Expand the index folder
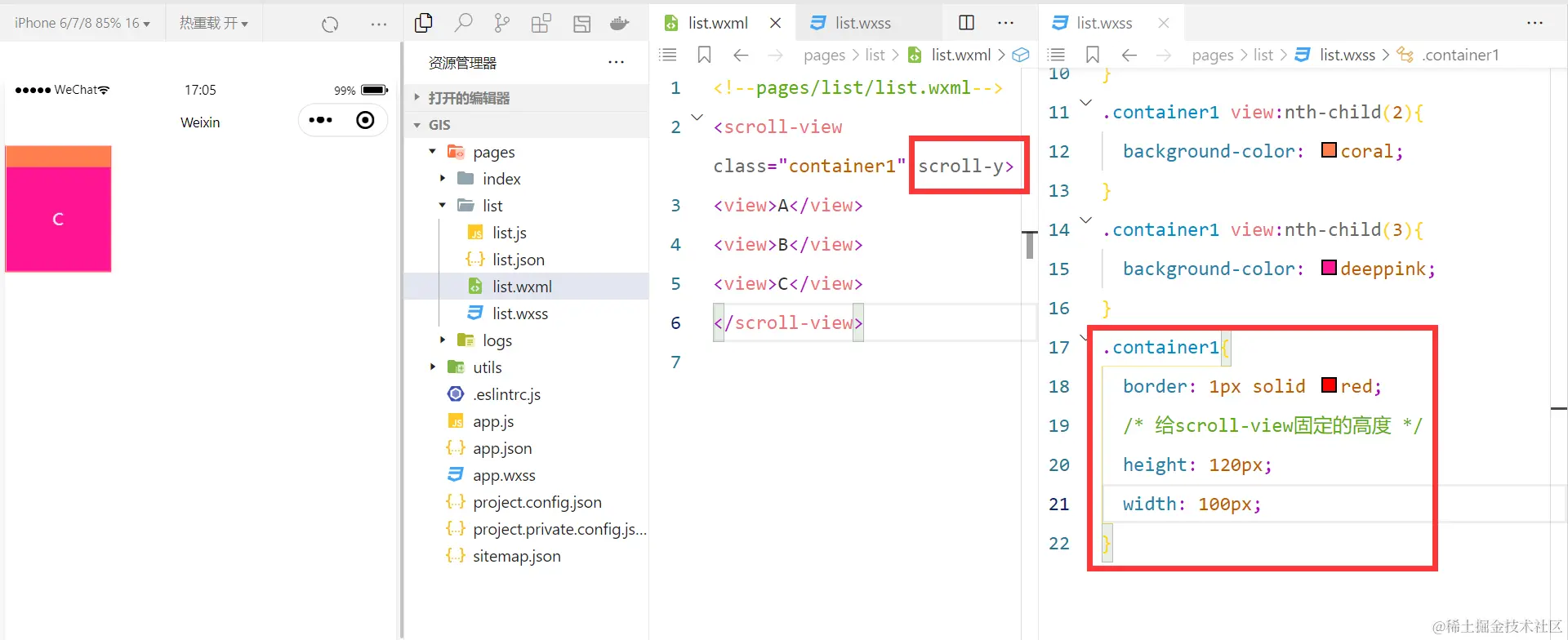Image resolution: width=1568 pixels, height=640 pixels. (443, 179)
